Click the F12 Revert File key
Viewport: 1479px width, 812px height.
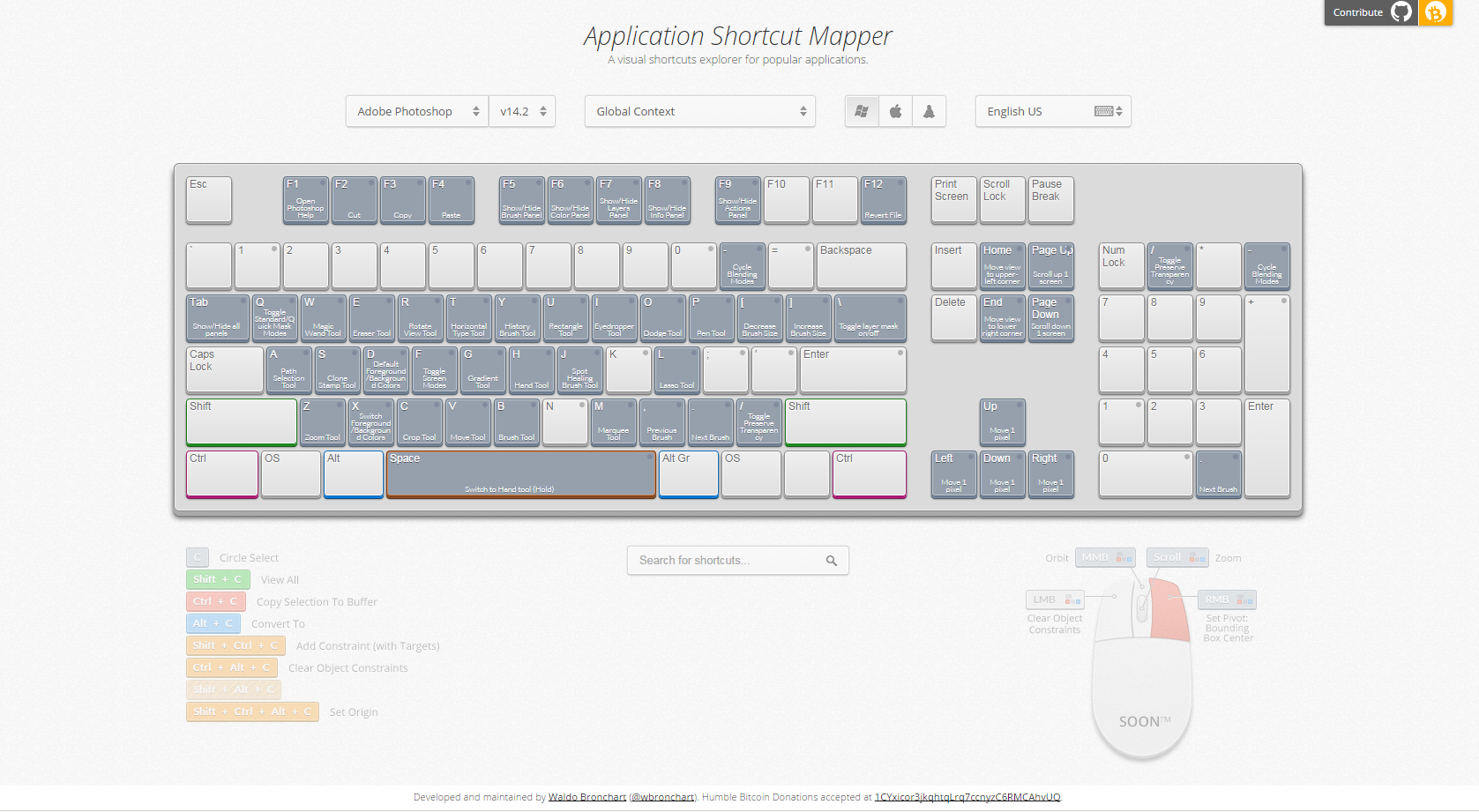(x=884, y=200)
